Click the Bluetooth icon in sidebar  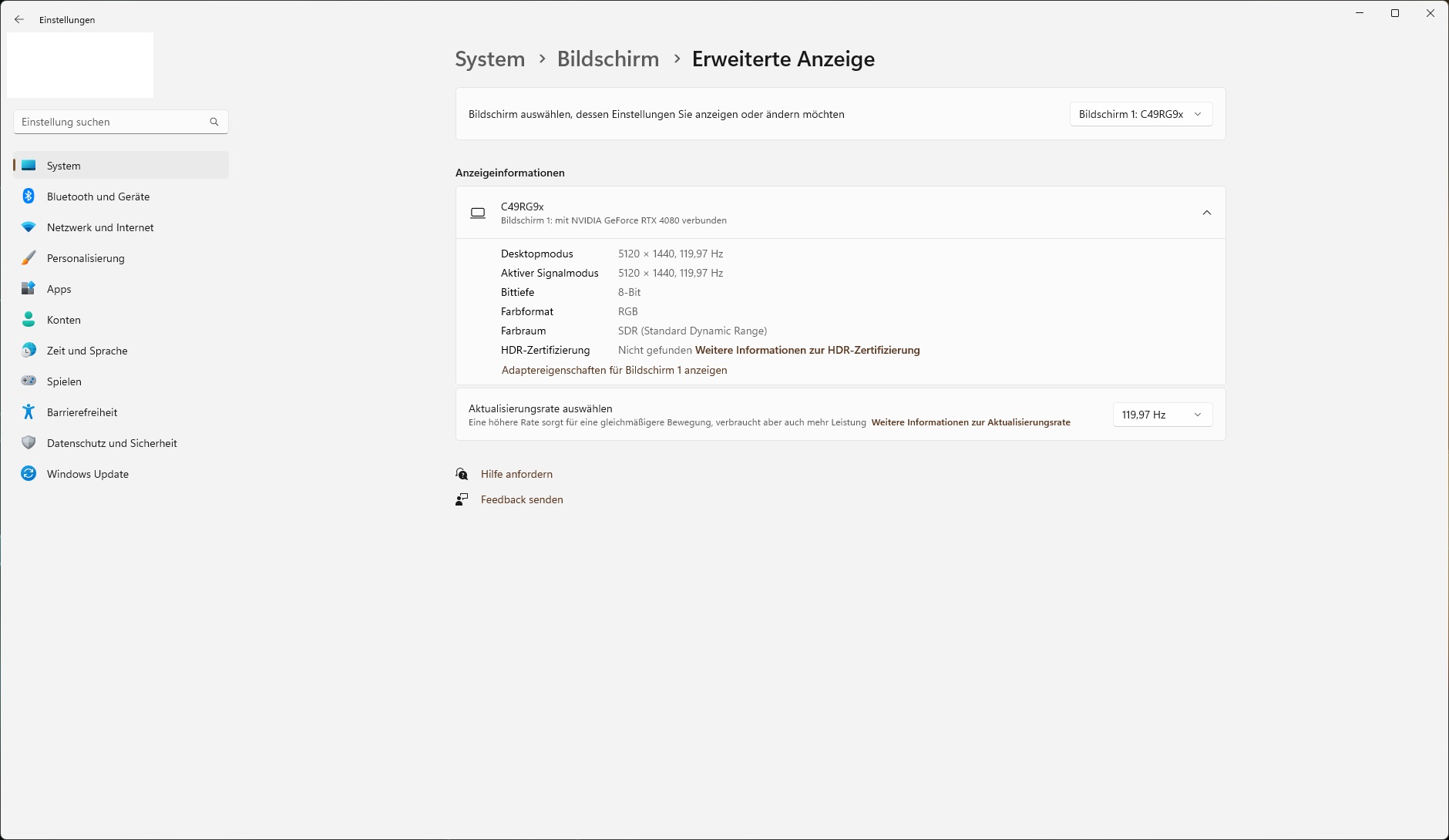pos(29,197)
